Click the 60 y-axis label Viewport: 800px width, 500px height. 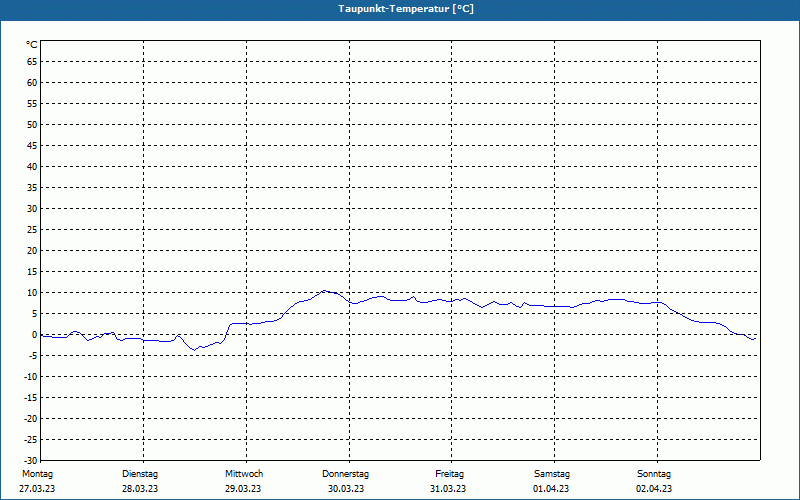click(32, 83)
